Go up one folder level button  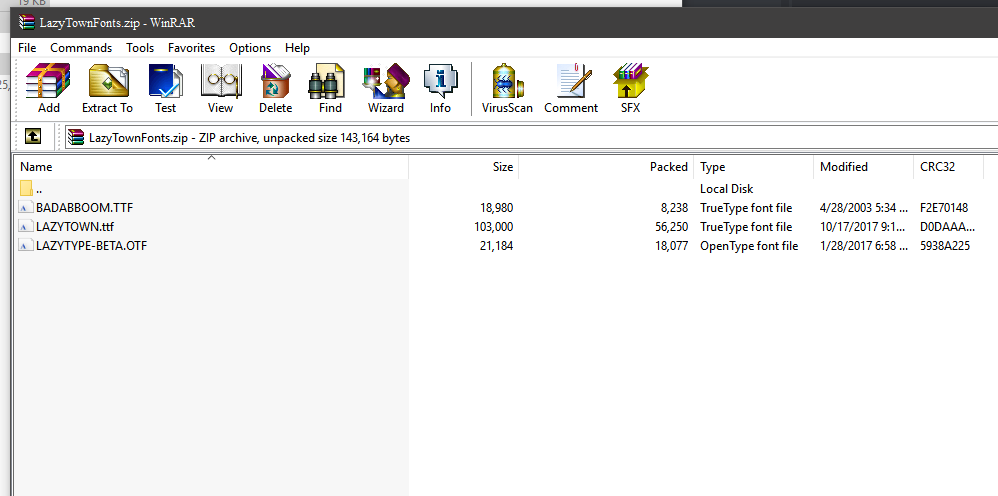point(33,137)
